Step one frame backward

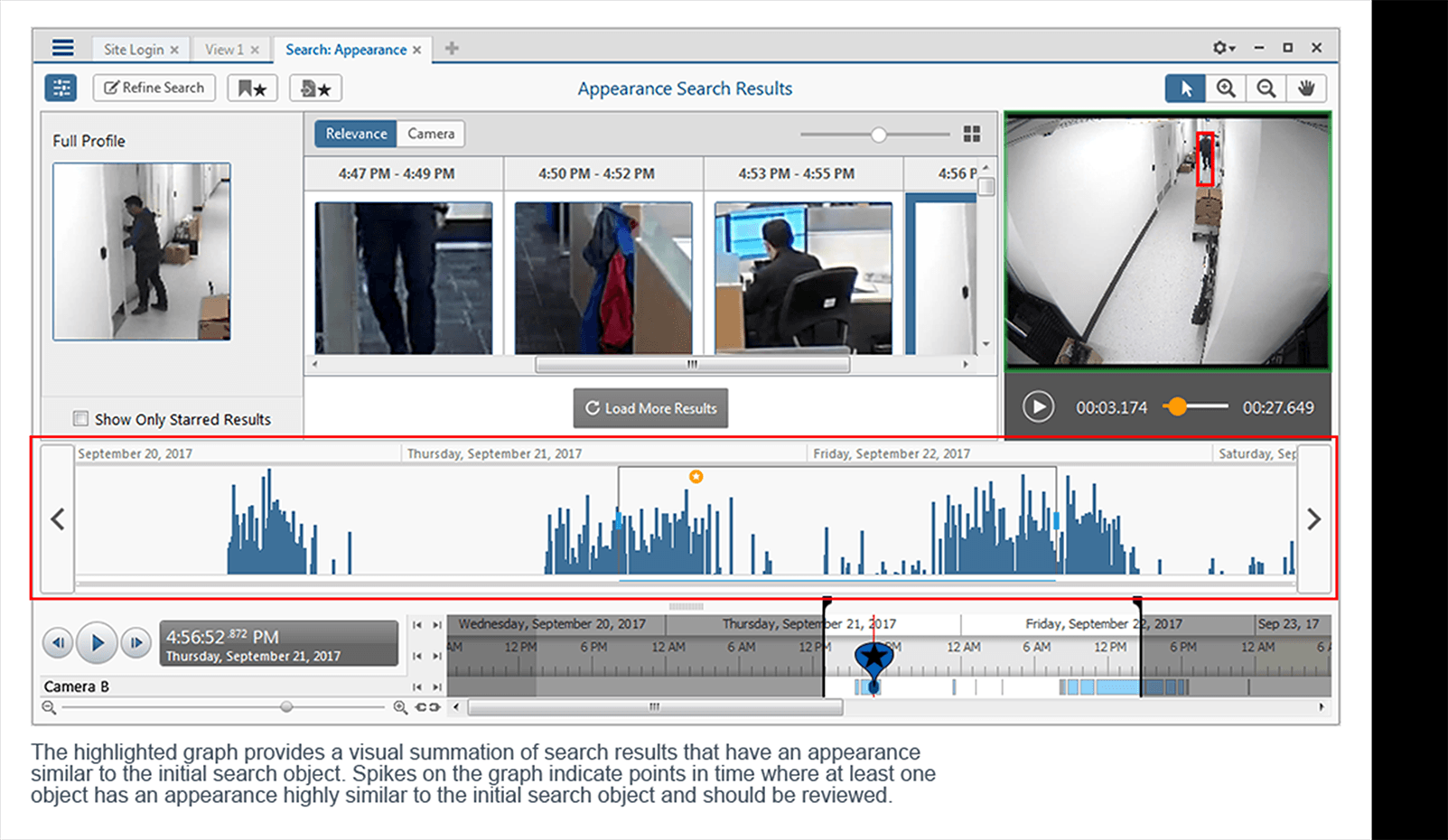(x=58, y=643)
